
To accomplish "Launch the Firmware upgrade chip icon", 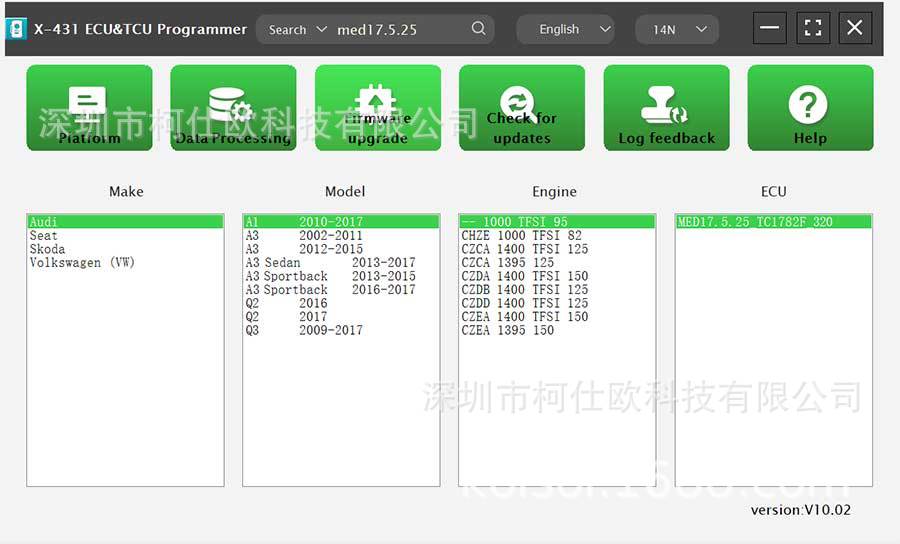I will (x=378, y=108).
